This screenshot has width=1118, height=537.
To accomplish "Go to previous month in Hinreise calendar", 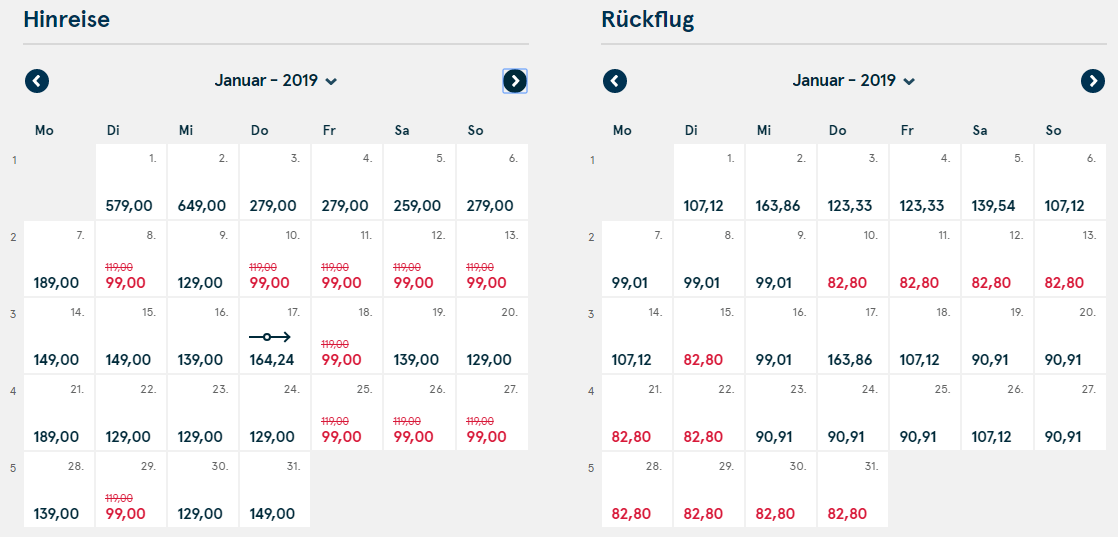I will click(37, 81).
